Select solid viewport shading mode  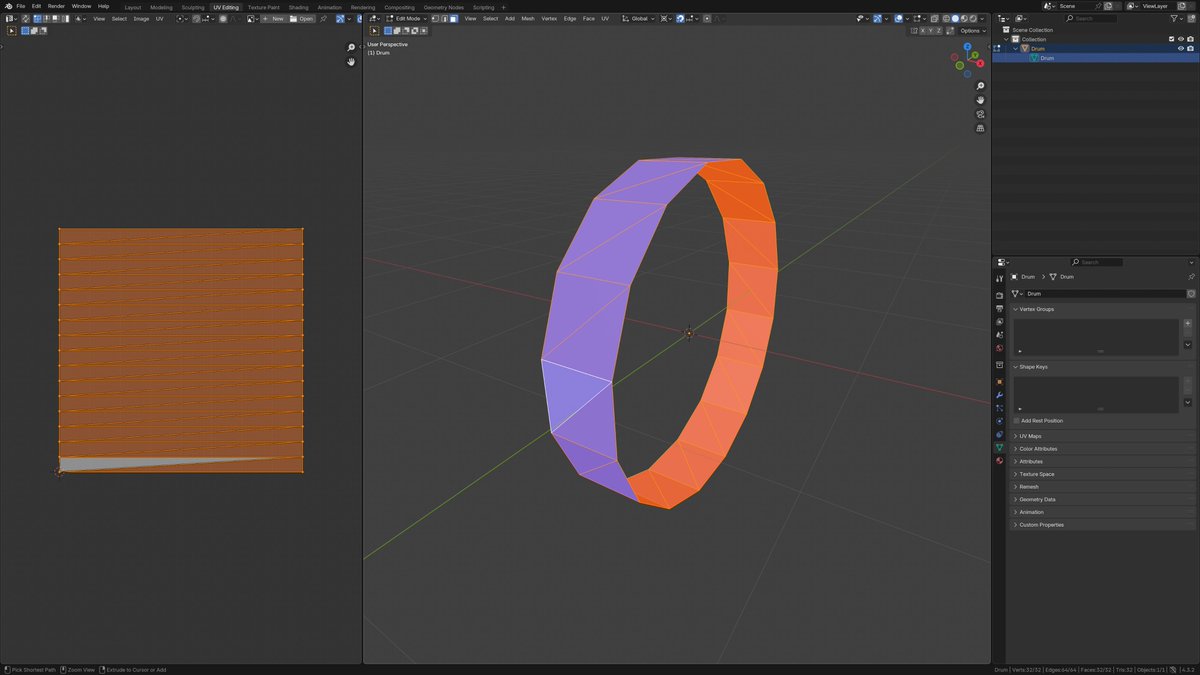[955, 18]
